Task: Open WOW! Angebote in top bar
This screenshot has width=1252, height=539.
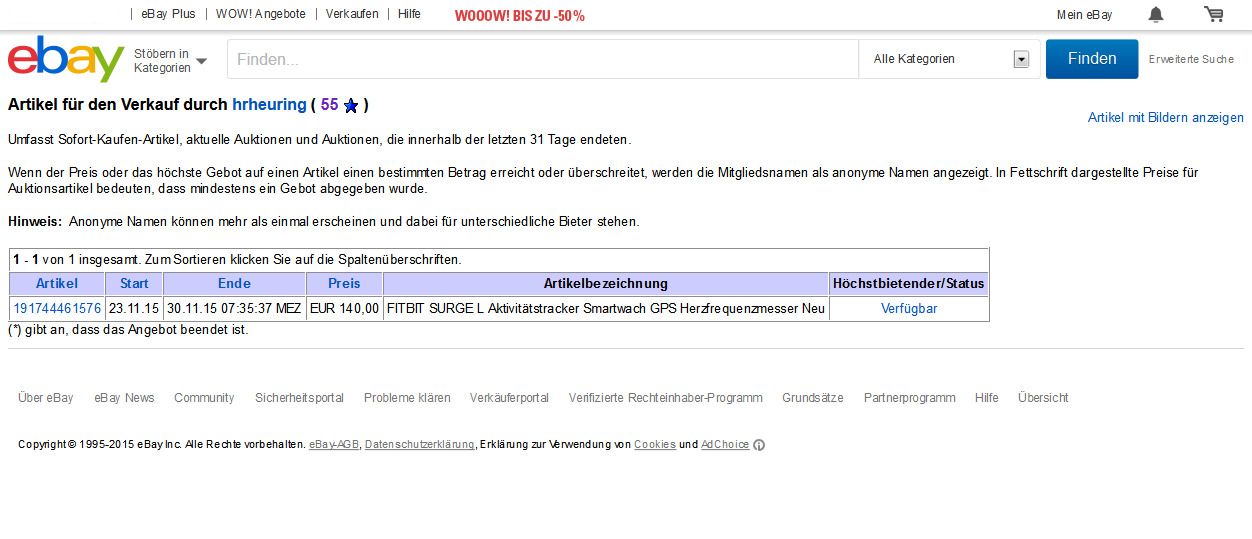Action: click(x=261, y=14)
